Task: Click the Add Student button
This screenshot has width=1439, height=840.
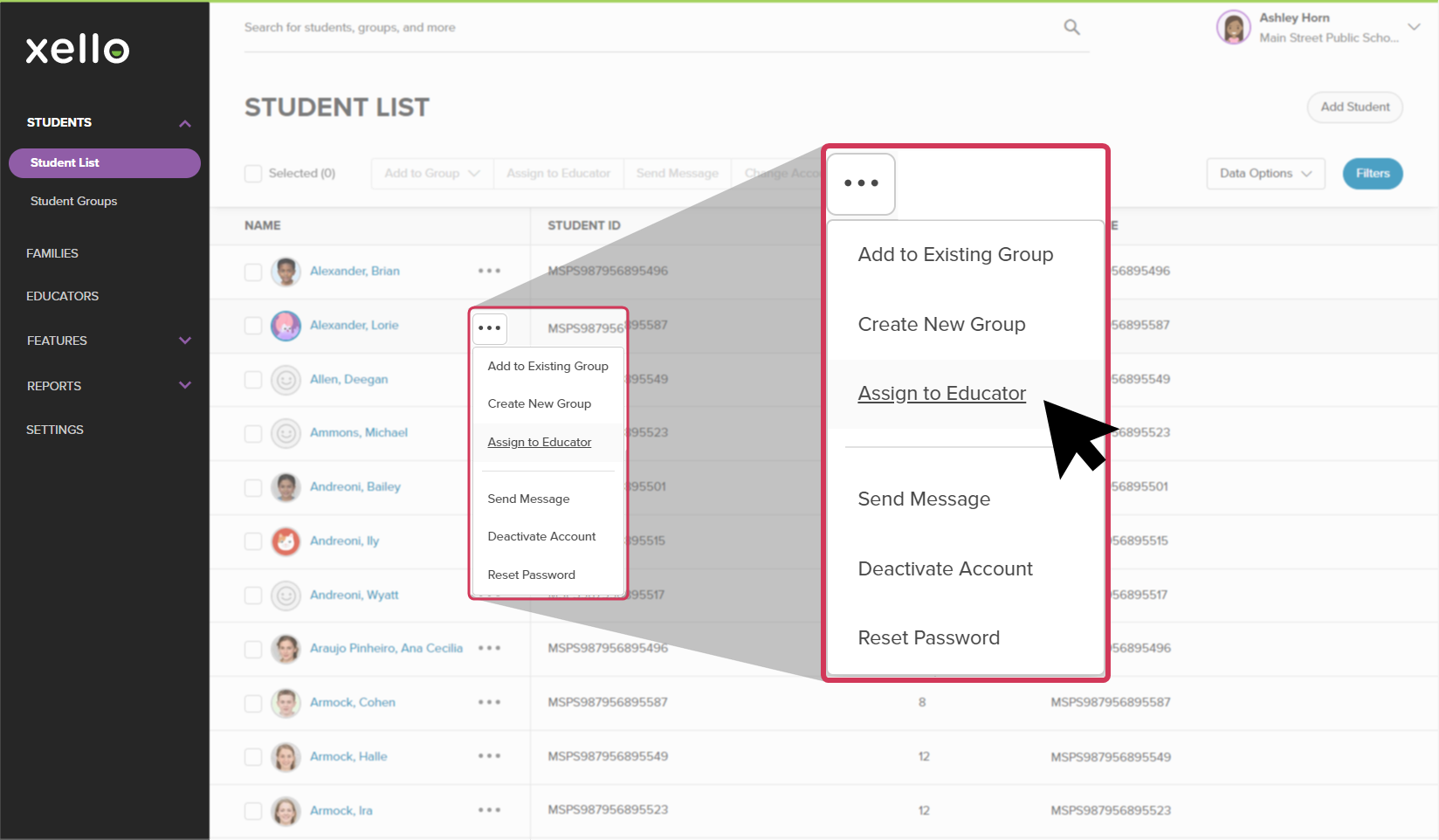Action: coord(1354,107)
